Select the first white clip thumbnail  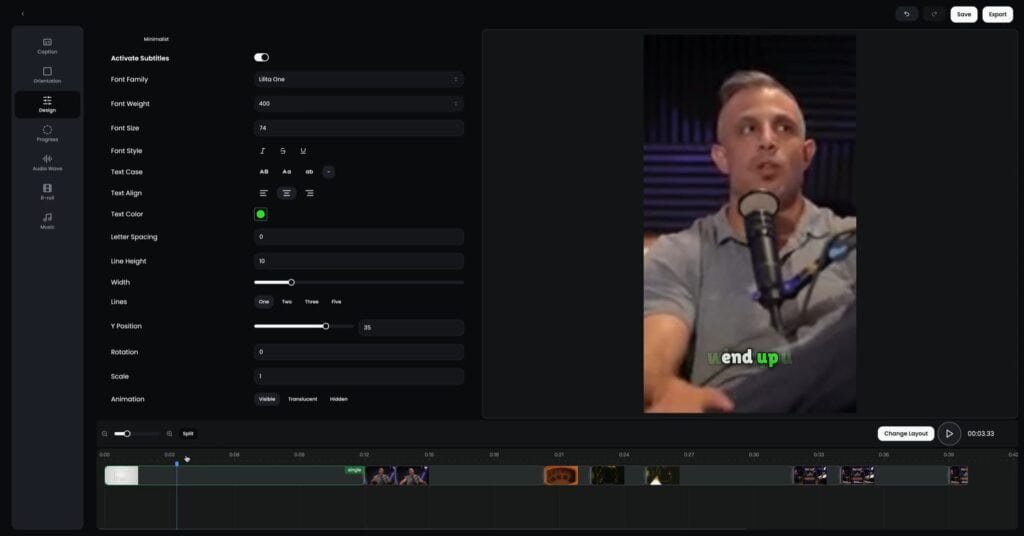pyautogui.click(x=121, y=475)
